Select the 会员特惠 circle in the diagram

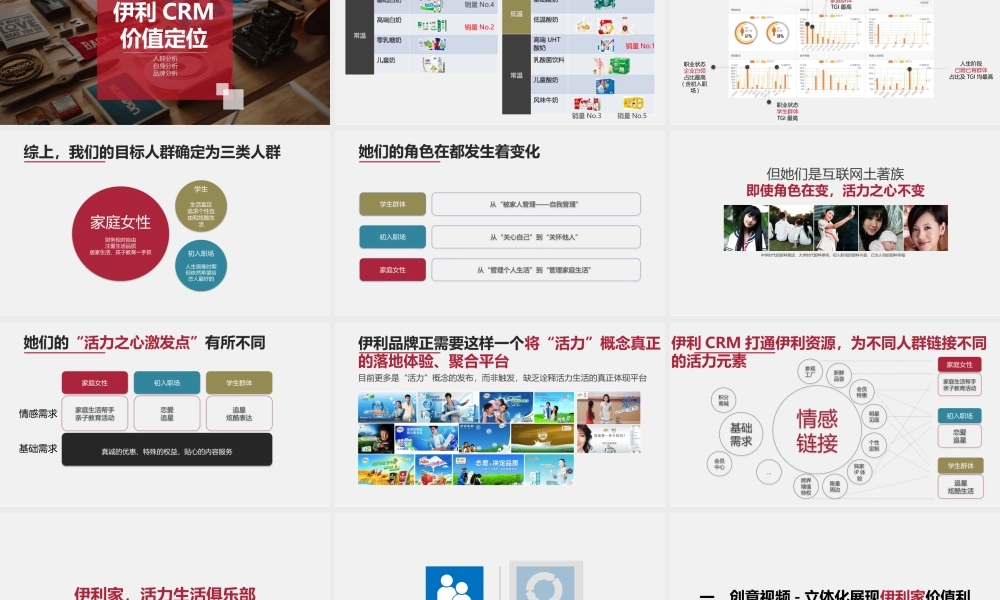point(863,391)
